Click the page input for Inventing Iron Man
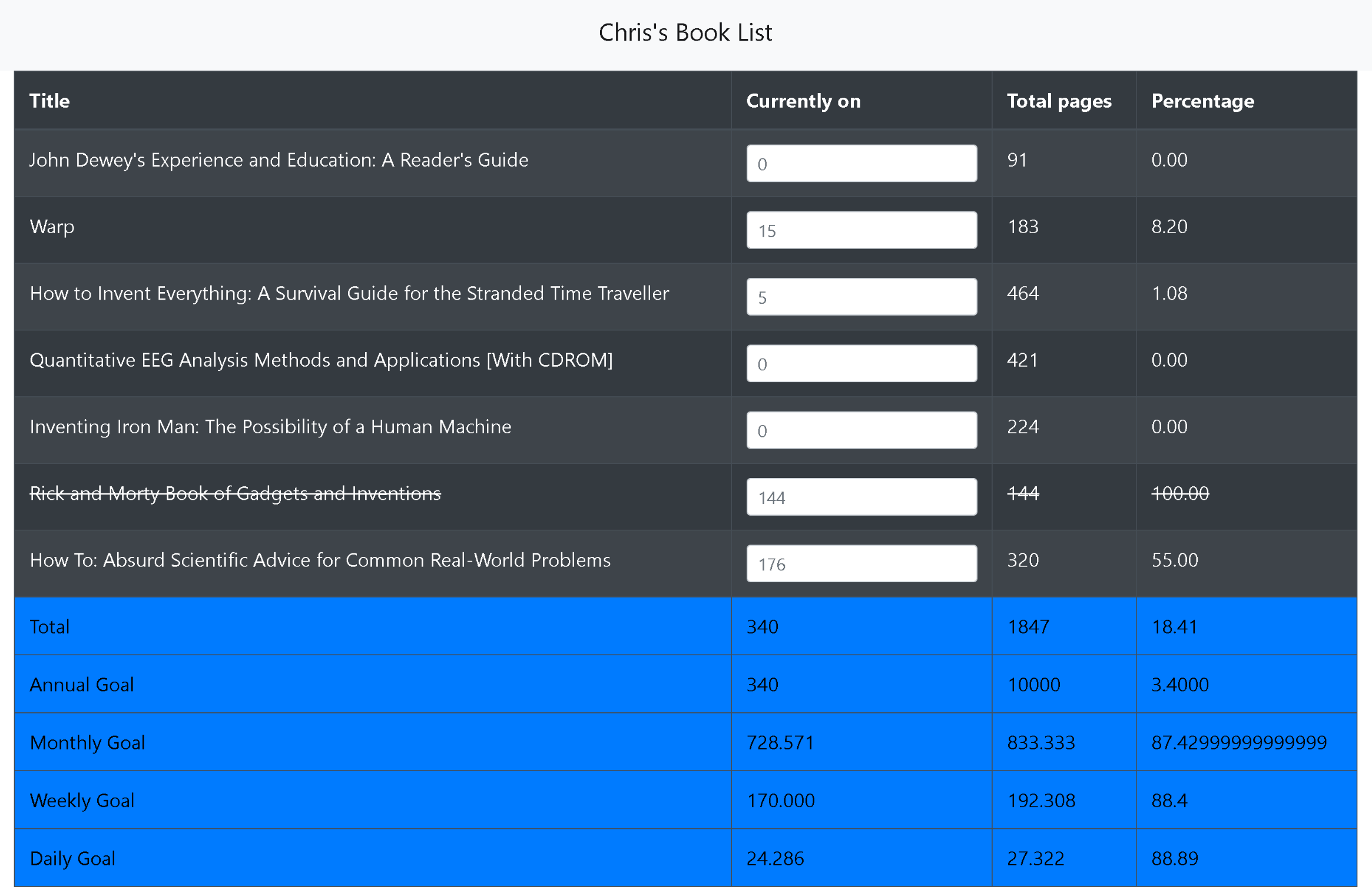 pos(861,430)
